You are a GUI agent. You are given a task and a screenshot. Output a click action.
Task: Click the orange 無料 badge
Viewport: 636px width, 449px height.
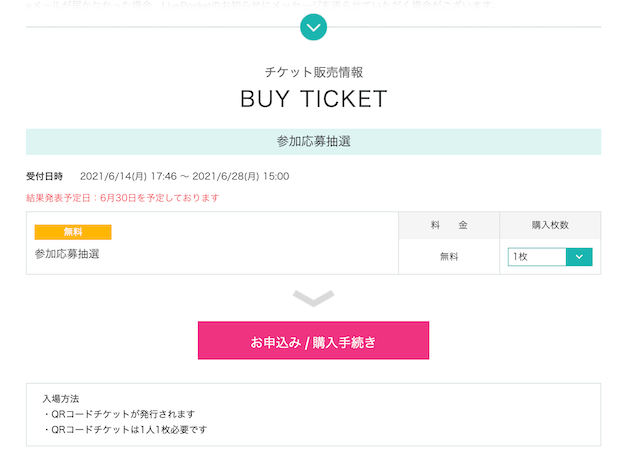coord(73,232)
